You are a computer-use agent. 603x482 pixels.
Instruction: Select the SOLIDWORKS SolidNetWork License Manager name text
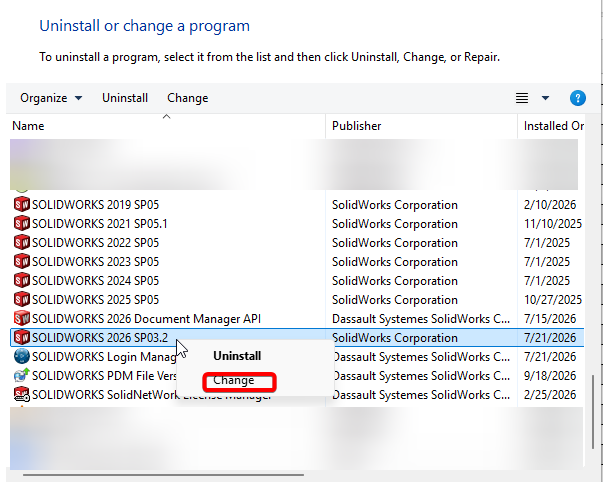(x=152, y=395)
